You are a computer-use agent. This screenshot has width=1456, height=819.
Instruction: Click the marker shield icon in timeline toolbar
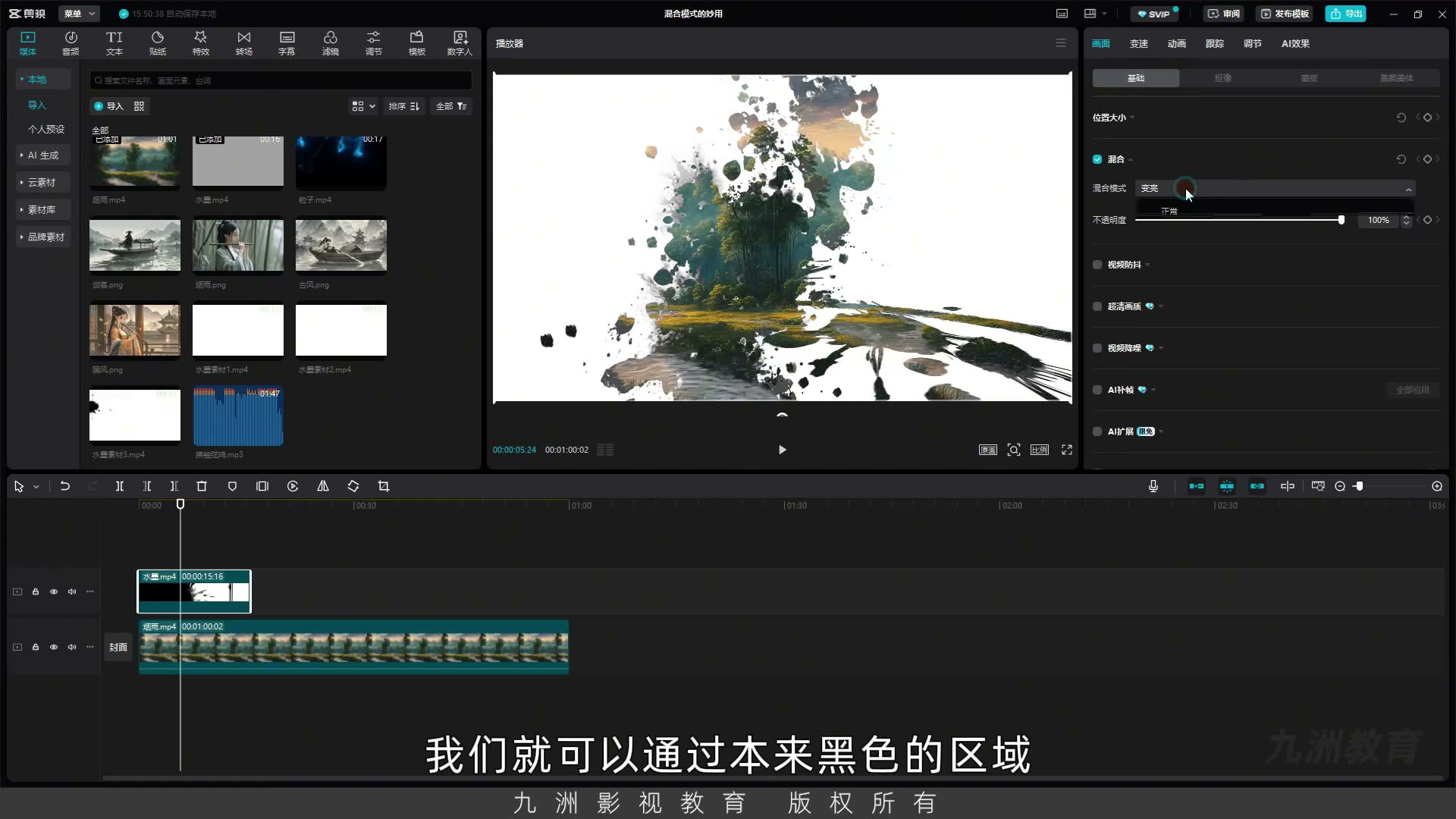pos(232,486)
